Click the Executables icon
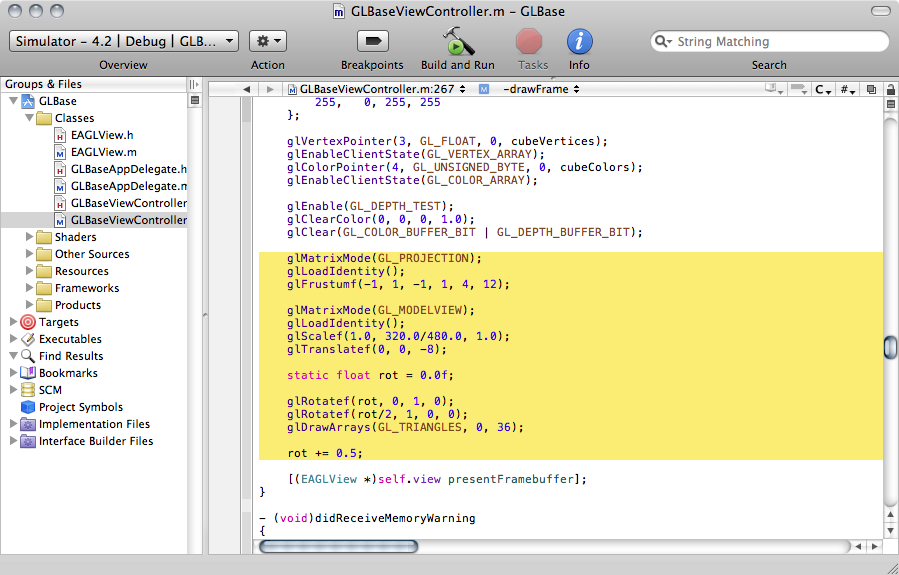This screenshot has height=575, width=899. click(28, 339)
